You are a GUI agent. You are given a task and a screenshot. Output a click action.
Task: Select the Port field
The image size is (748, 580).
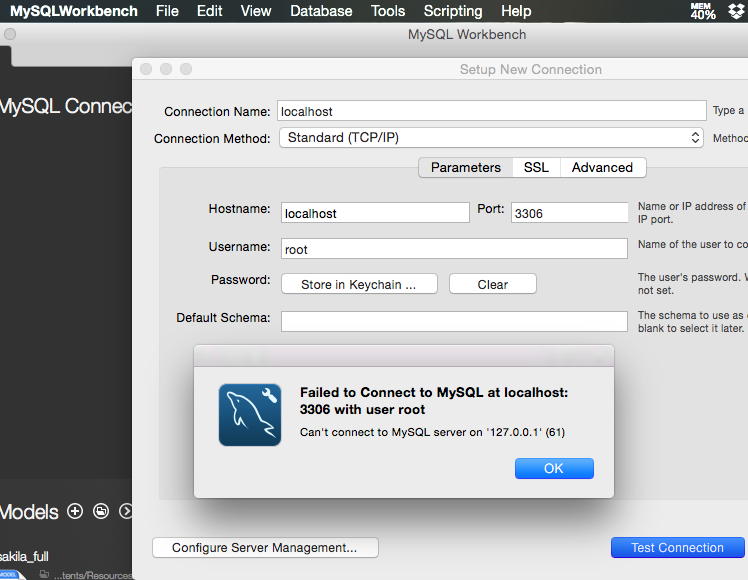click(570, 213)
